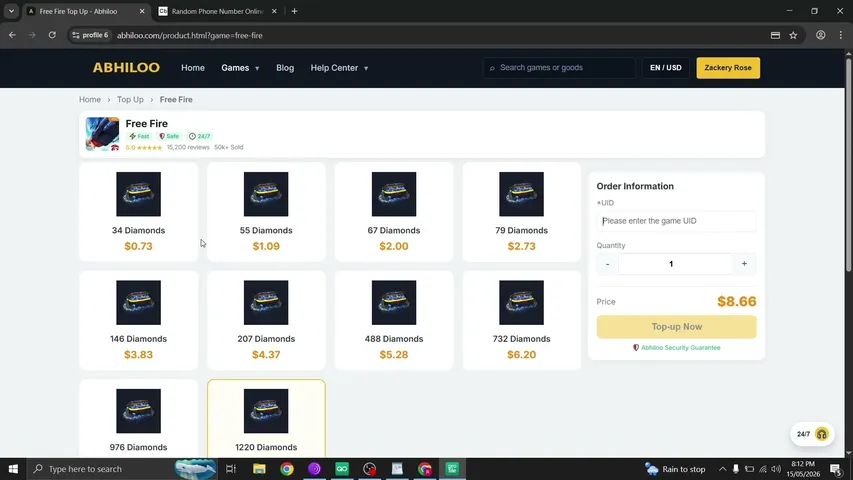Expand the Games dropdown menu
The image size is (853, 480).
pos(240,68)
